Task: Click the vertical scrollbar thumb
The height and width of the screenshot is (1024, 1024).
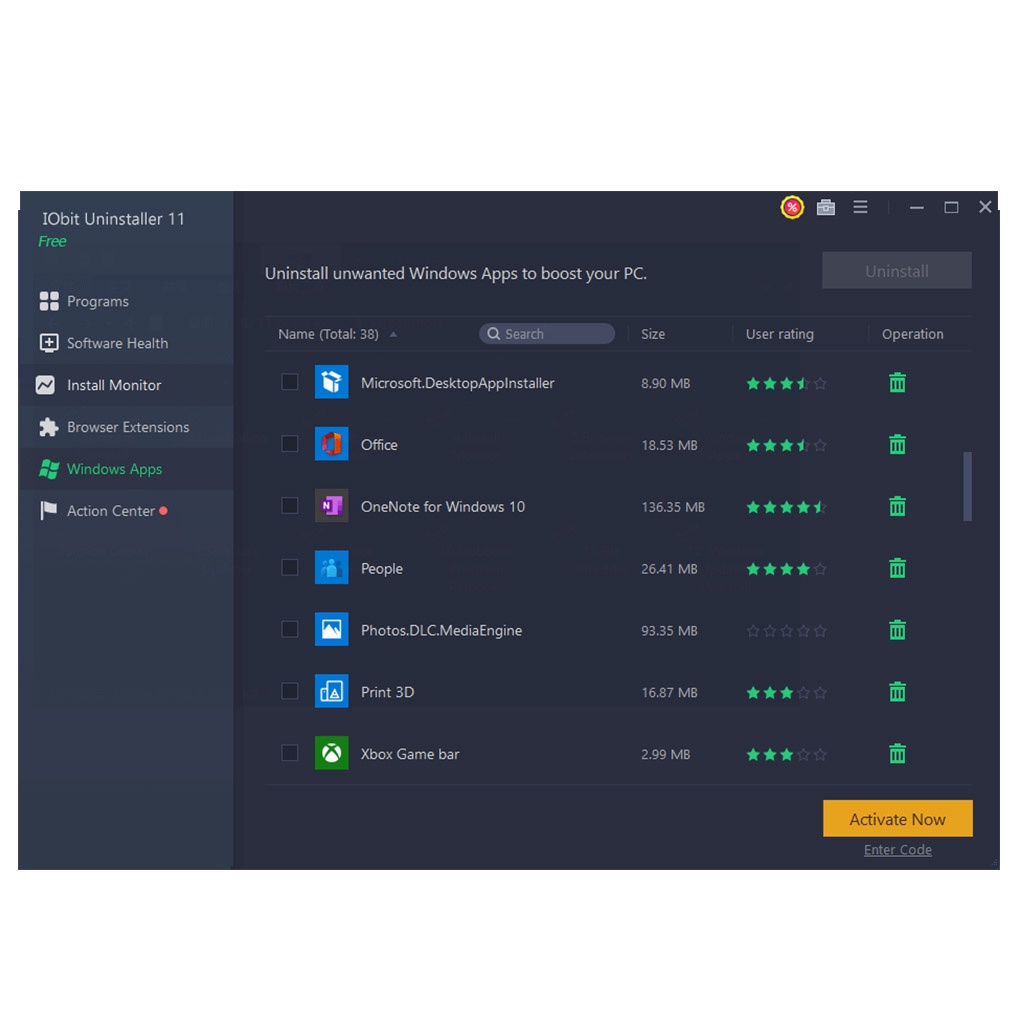Action: (x=967, y=486)
